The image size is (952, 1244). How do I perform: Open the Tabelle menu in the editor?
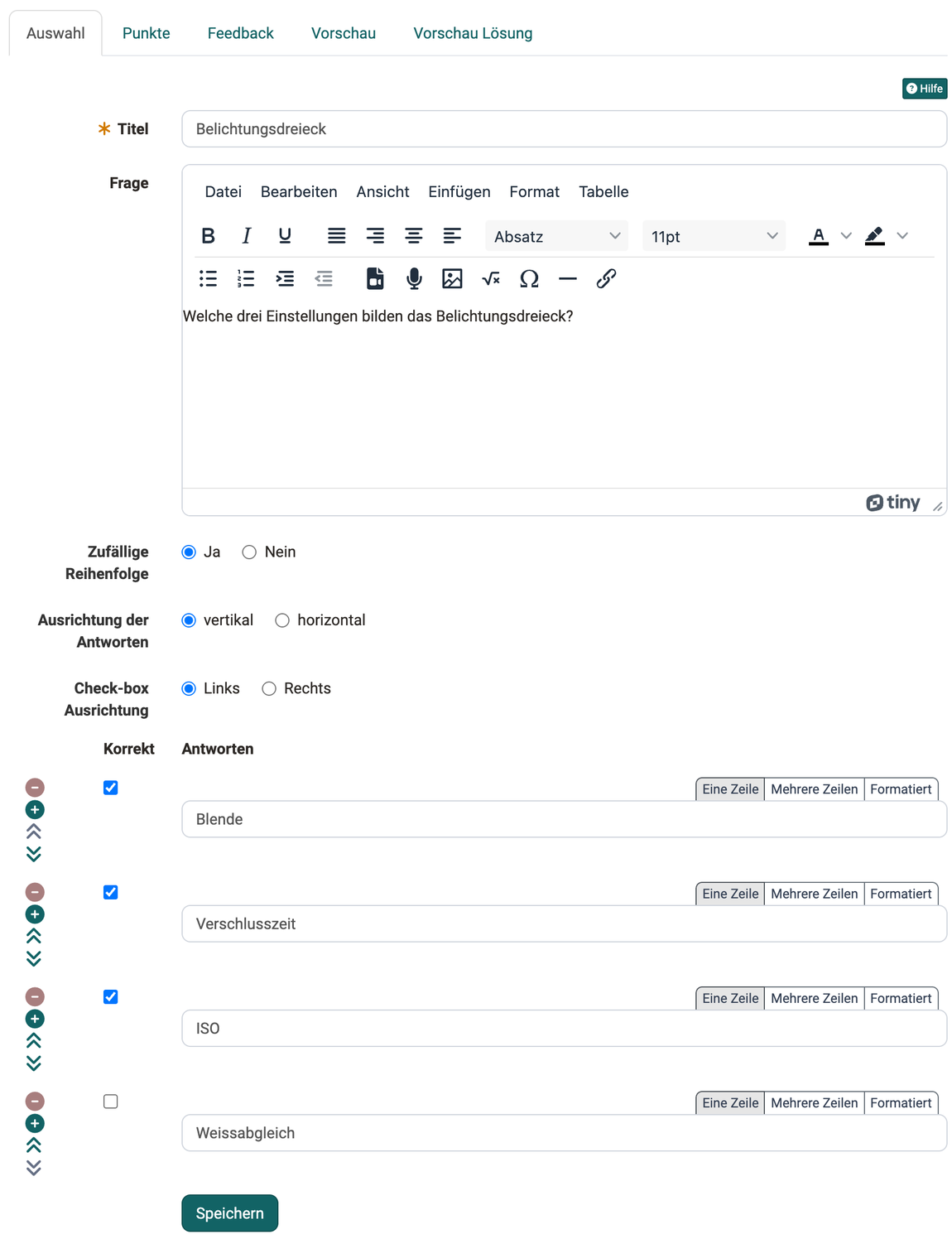tap(603, 192)
